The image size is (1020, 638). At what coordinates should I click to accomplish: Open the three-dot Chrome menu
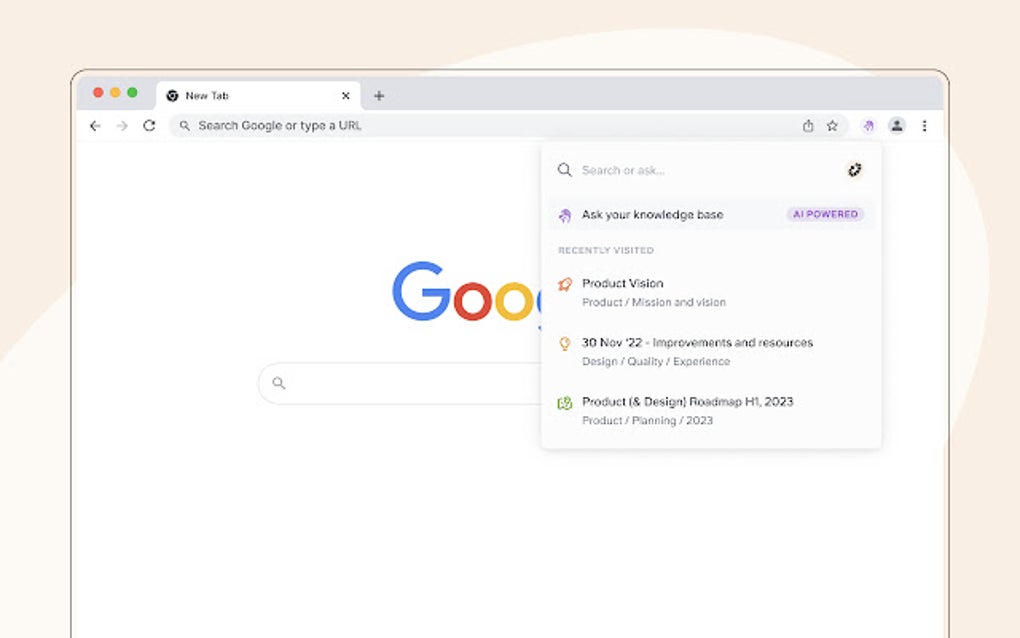click(923, 125)
